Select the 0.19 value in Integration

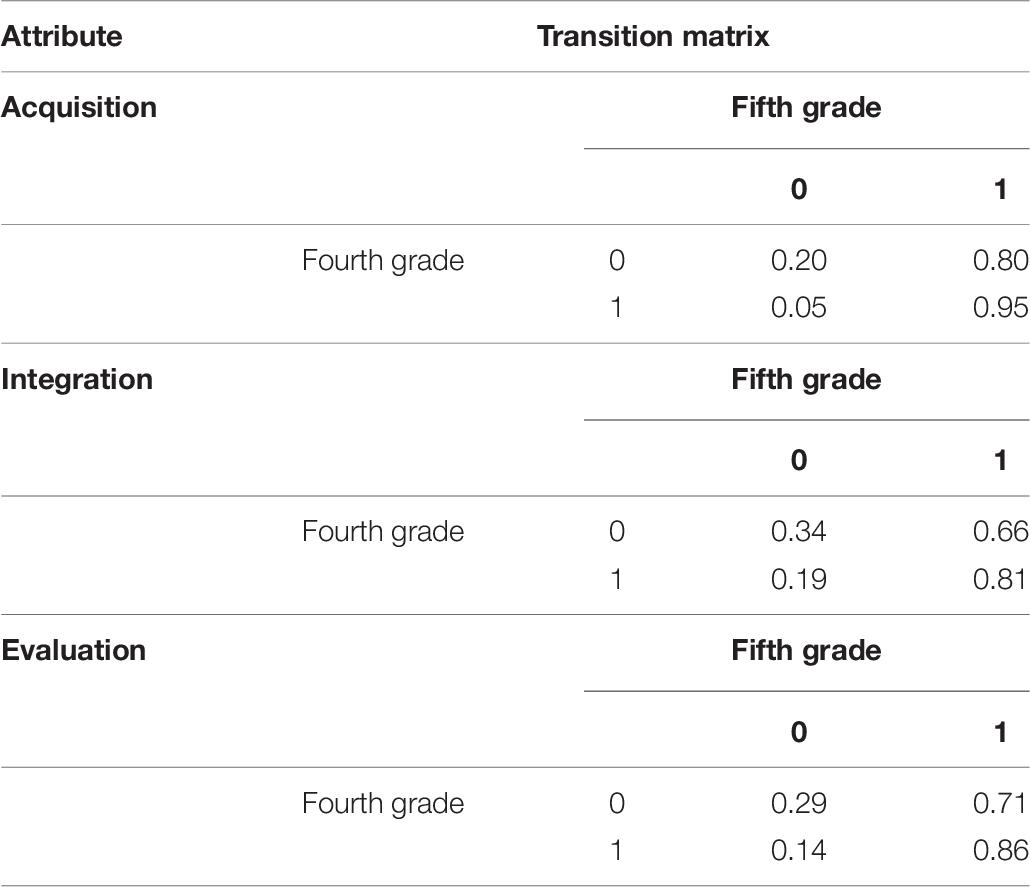pyautogui.click(x=799, y=580)
